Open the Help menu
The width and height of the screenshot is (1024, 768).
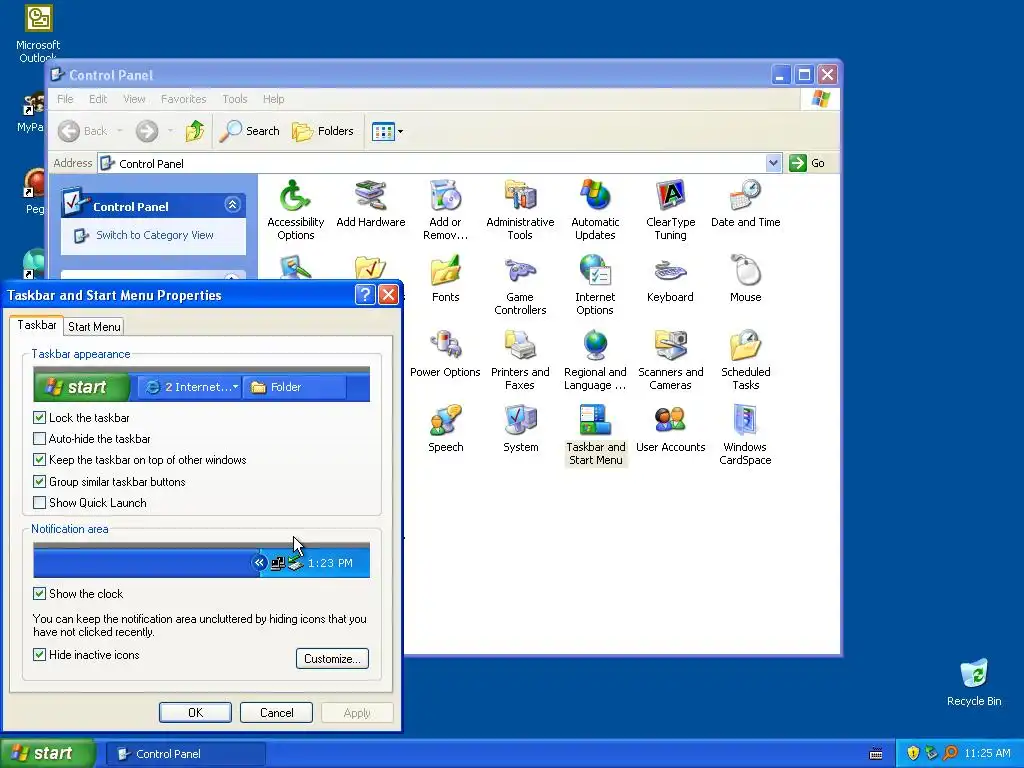(x=274, y=99)
